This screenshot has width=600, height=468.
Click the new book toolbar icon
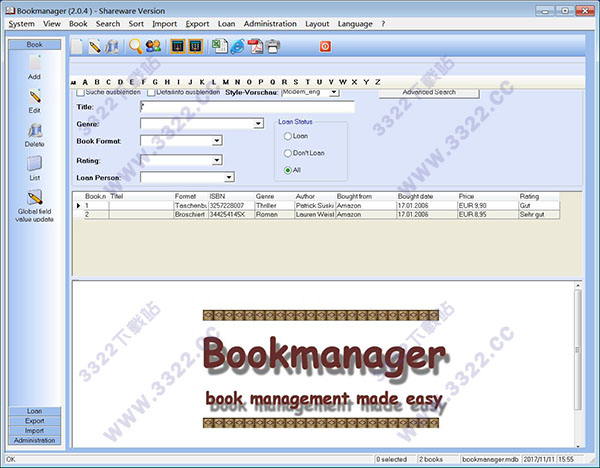pyautogui.click(x=77, y=47)
